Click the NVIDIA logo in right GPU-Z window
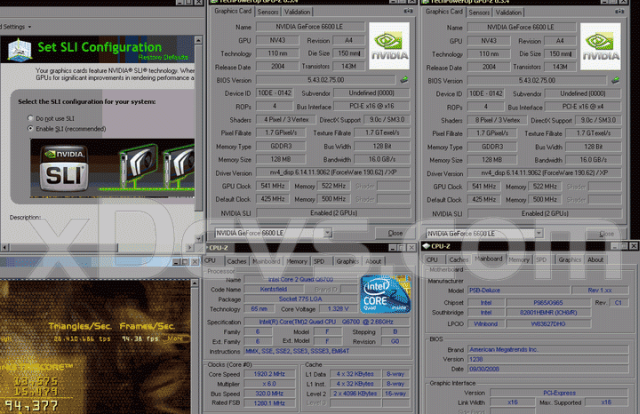The width and height of the screenshot is (640, 414). click(600, 46)
